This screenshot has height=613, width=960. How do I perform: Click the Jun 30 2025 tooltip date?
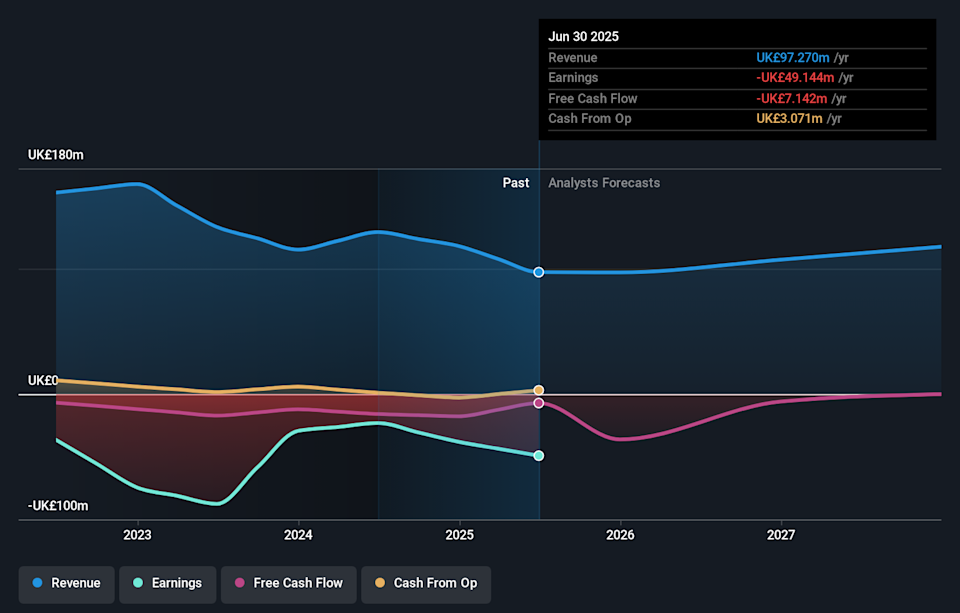point(583,37)
